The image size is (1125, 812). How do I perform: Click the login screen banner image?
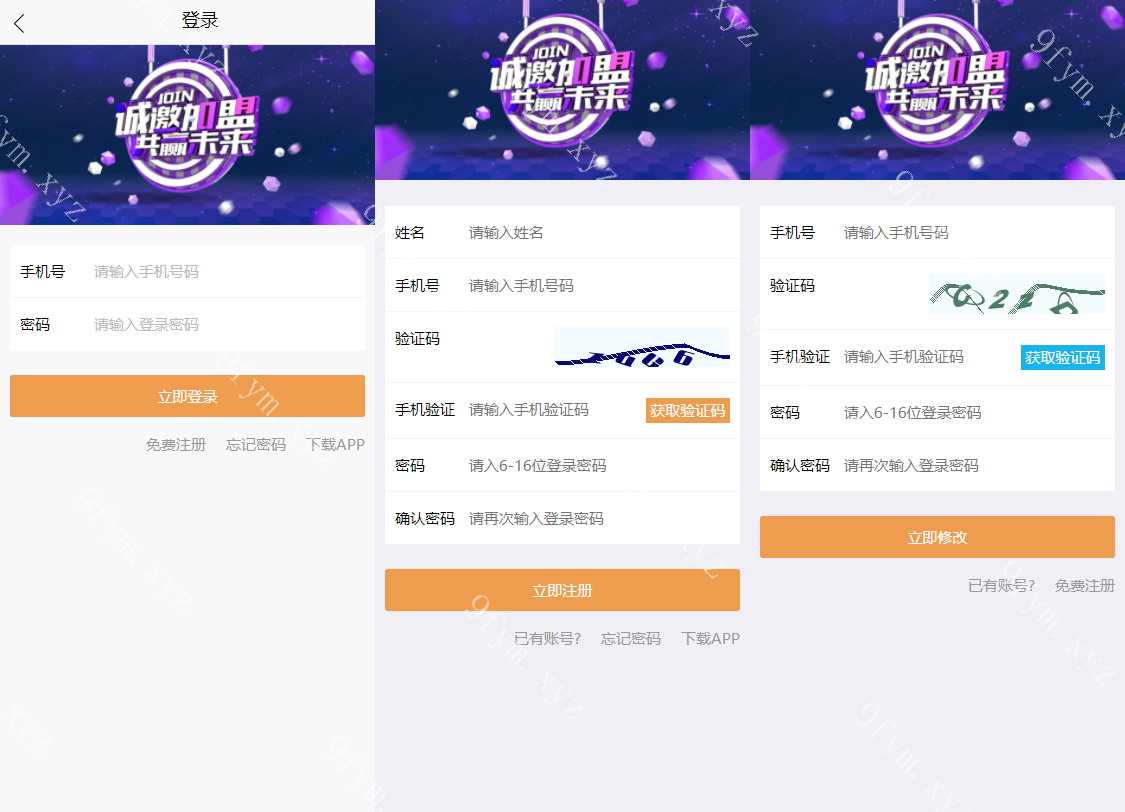click(187, 135)
